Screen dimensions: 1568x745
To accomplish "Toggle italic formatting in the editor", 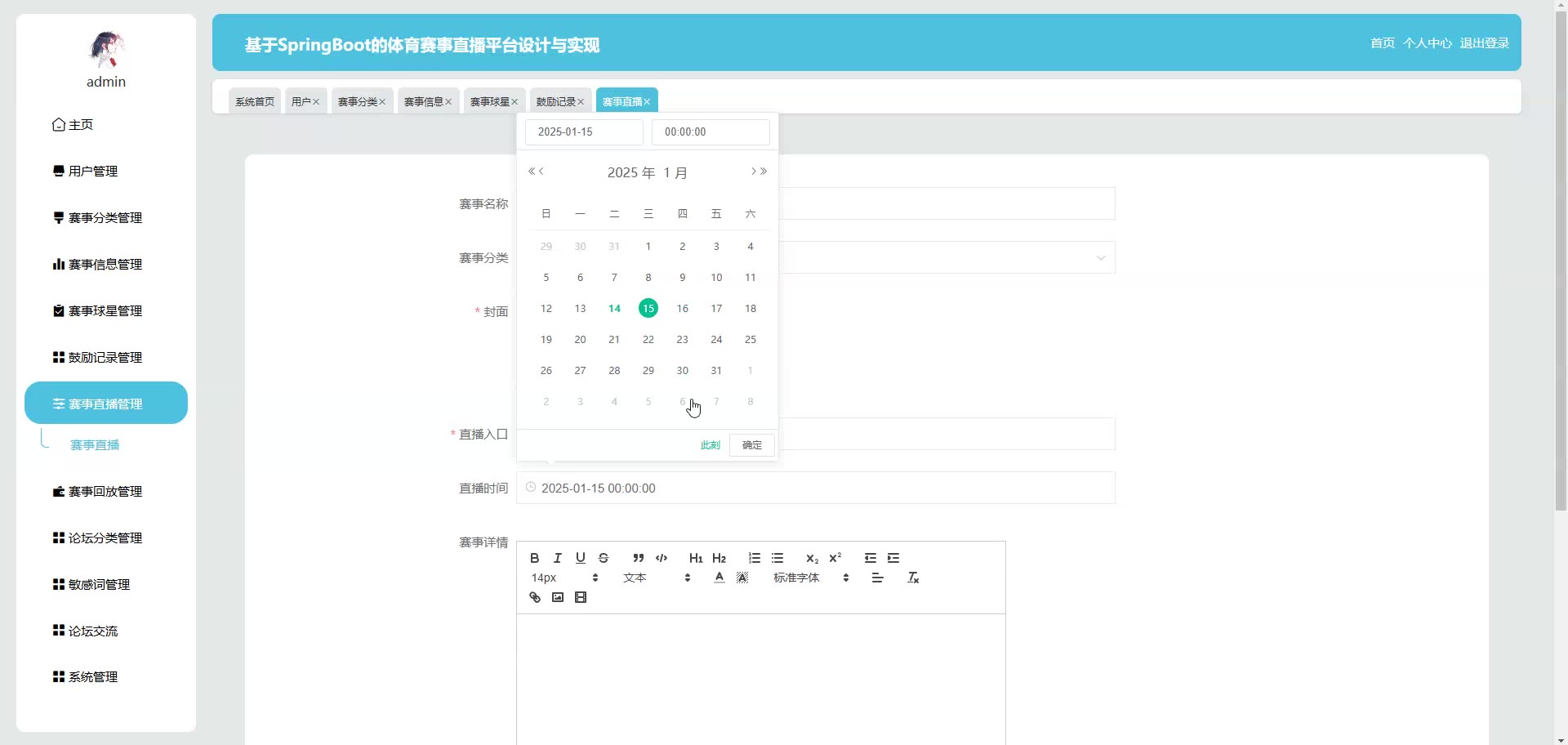I will (x=557, y=558).
